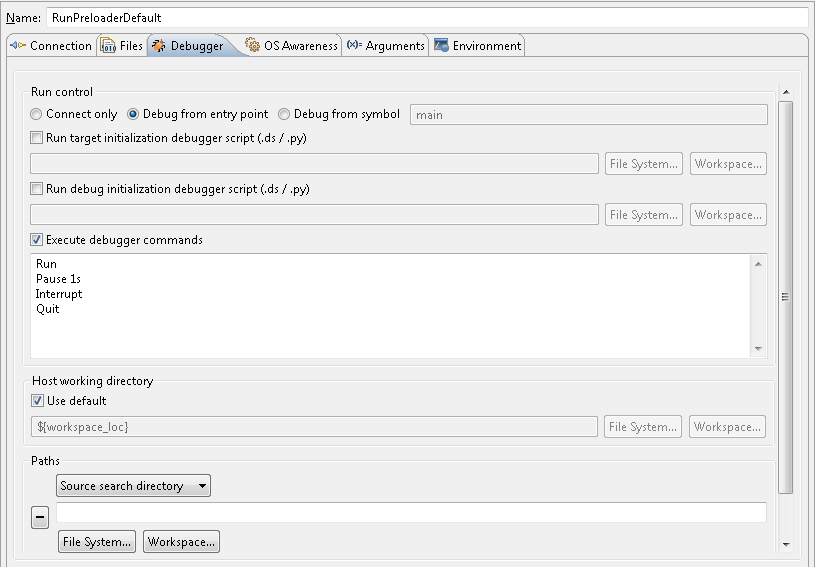Click Workspace button for host working directory
Viewport: 815px width, 567px height.
tap(727, 427)
